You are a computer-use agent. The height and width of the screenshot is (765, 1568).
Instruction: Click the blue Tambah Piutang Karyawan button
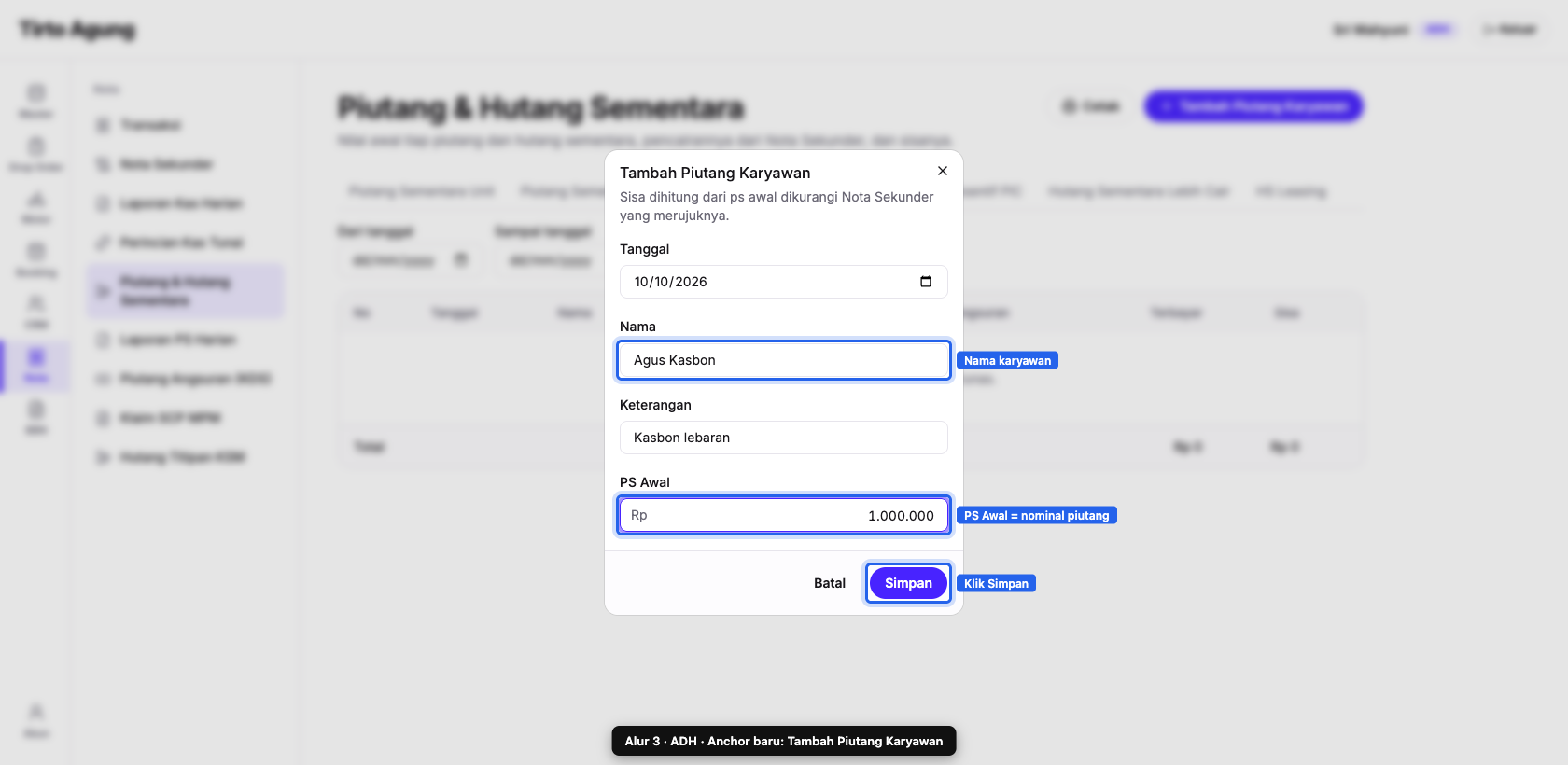[1253, 106]
